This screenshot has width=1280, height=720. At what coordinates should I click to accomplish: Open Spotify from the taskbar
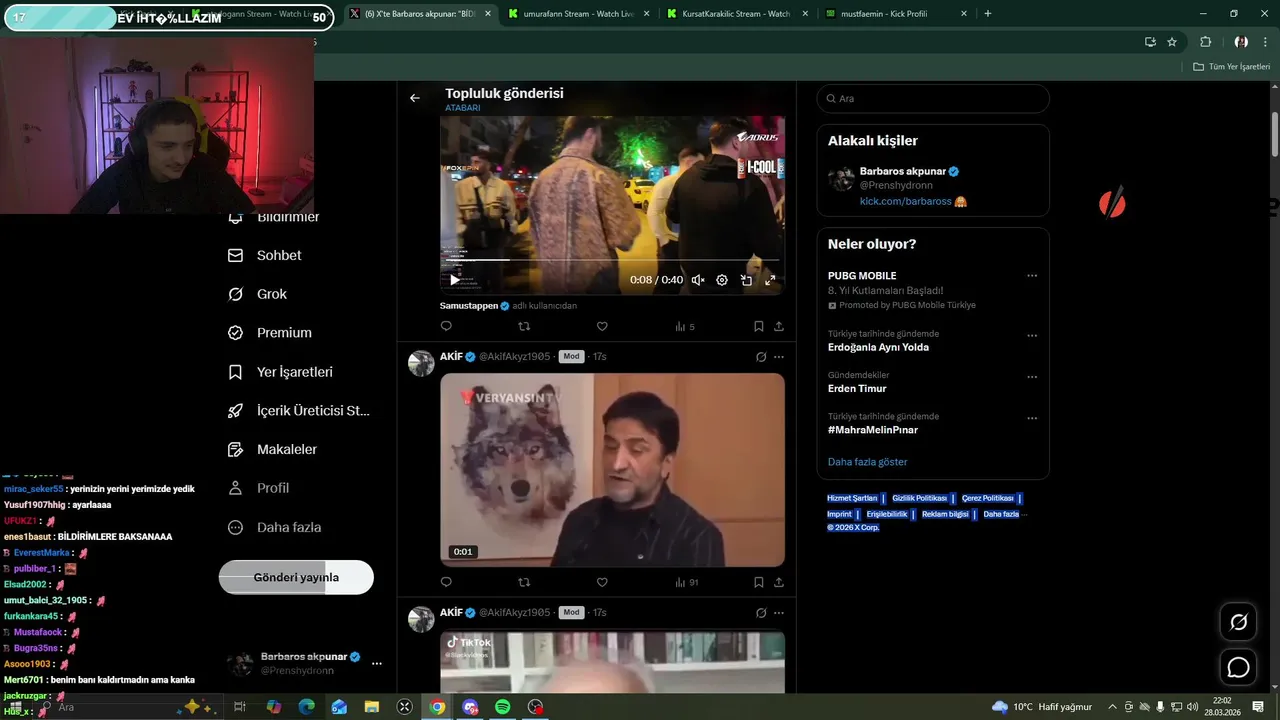click(503, 707)
